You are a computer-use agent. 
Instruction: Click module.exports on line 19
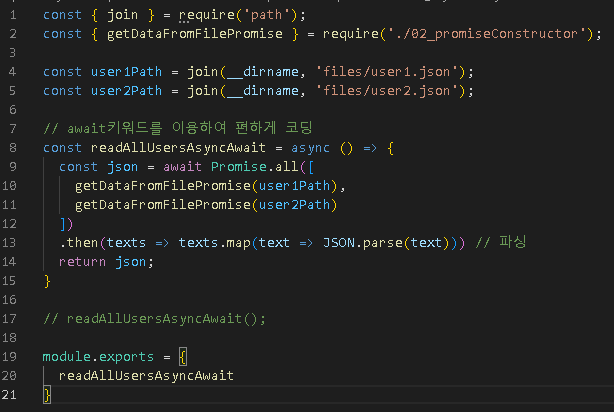(x=98, y=357)
